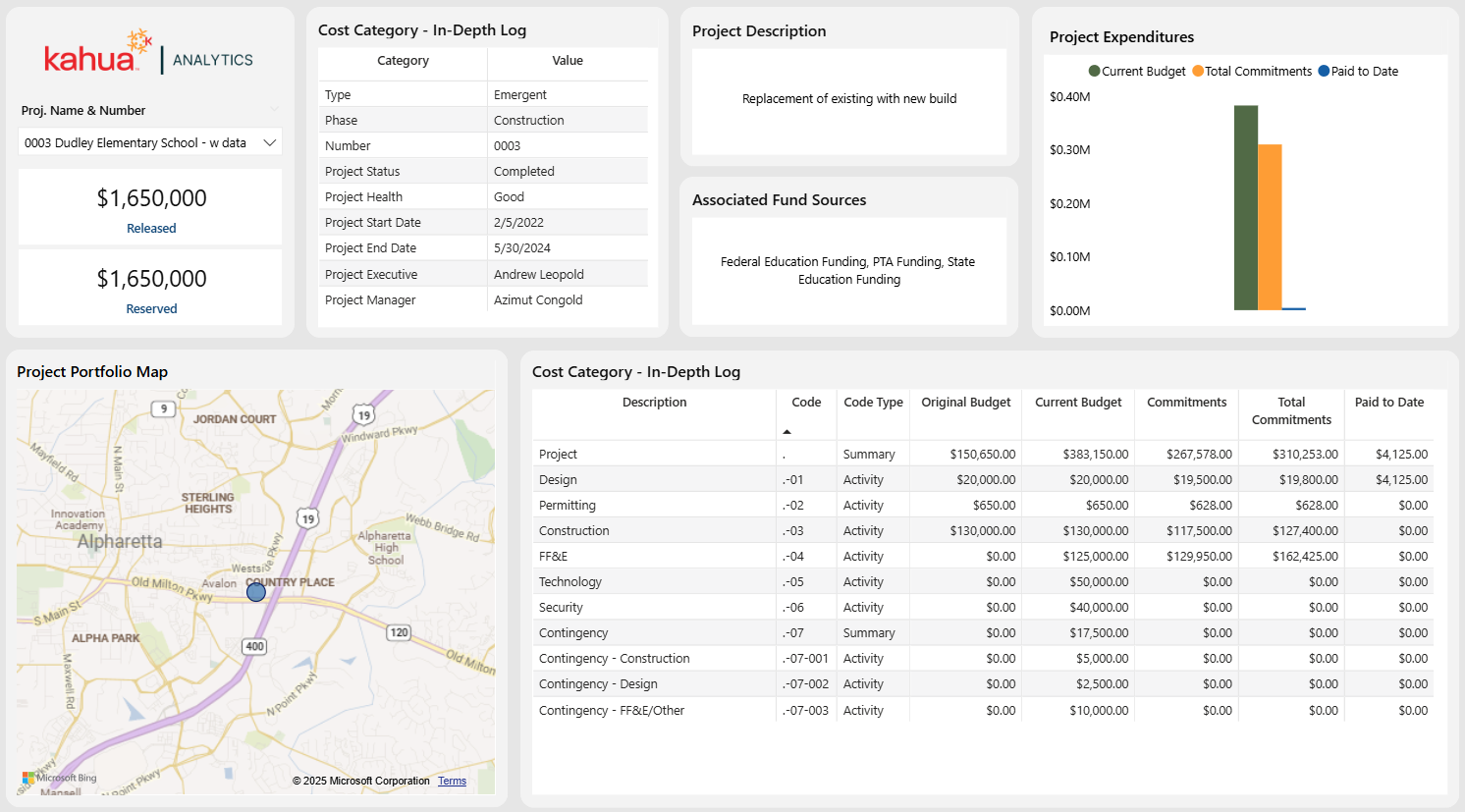The image size is (1465, 812).
Task: Click the Kahua Analytics logo
Action: 149,54
